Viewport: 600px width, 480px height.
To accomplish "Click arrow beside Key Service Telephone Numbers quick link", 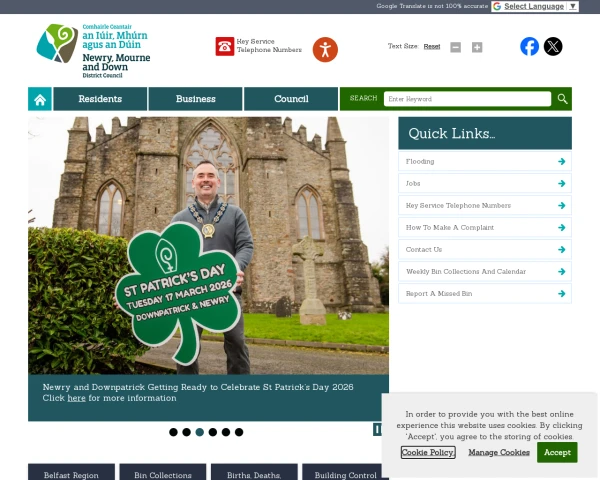I will (561, 206).
